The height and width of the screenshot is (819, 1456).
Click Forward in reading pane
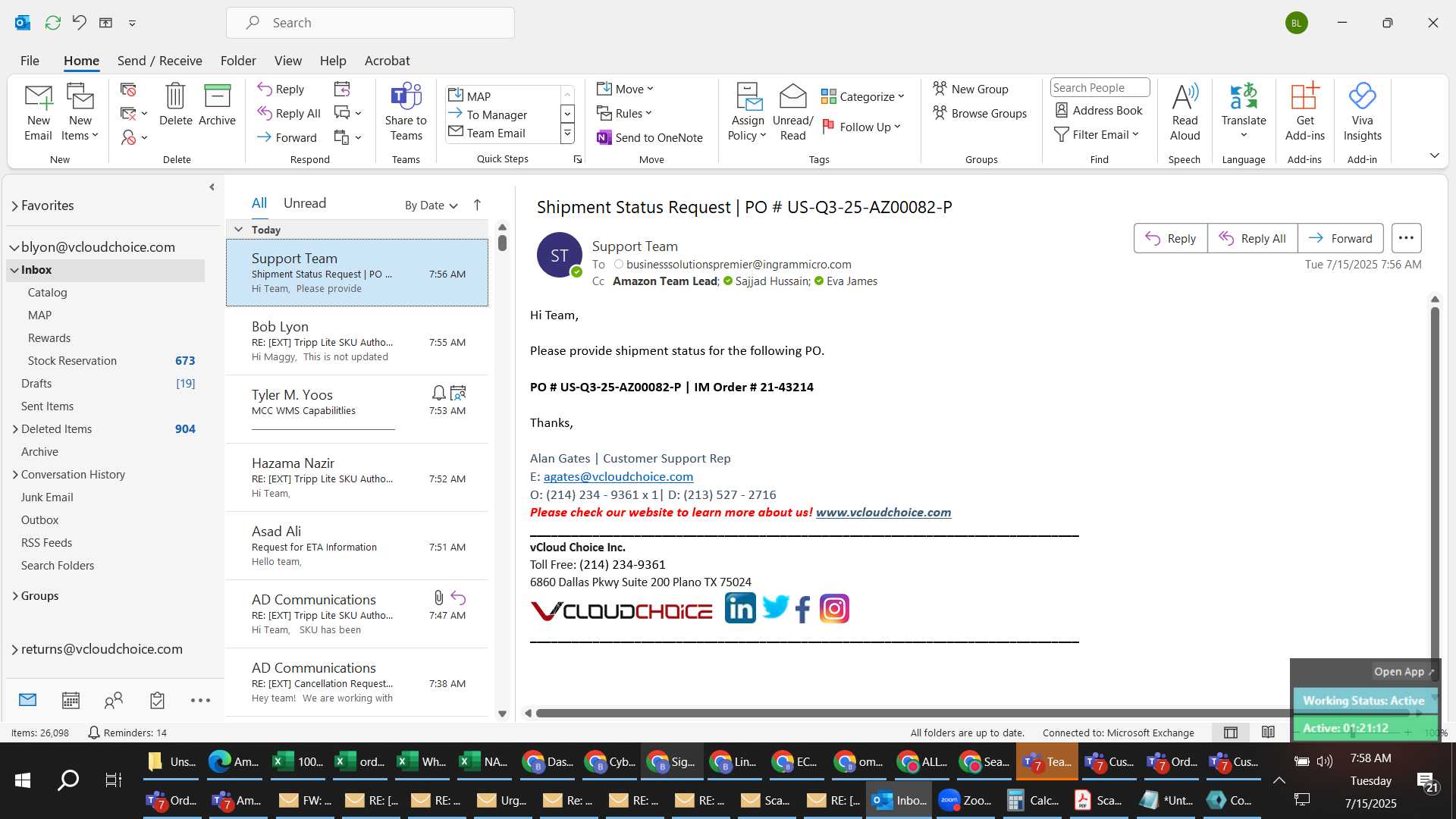click(x=1340, y=238)
